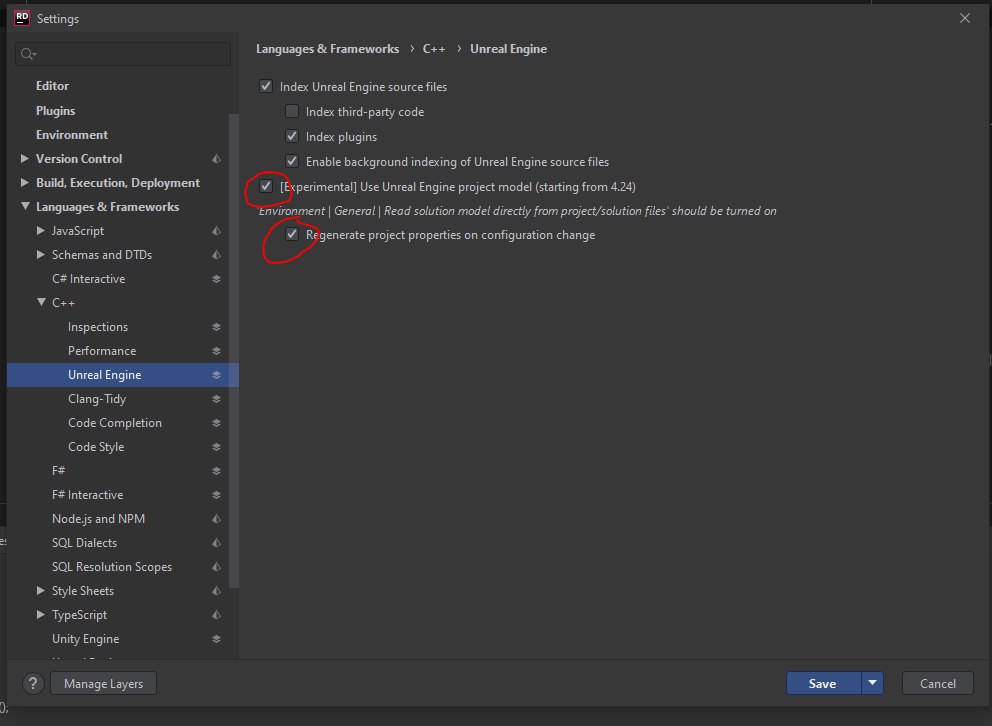Open Code Completion settings page
Screen dimensions: 992x726
[115, 423]
